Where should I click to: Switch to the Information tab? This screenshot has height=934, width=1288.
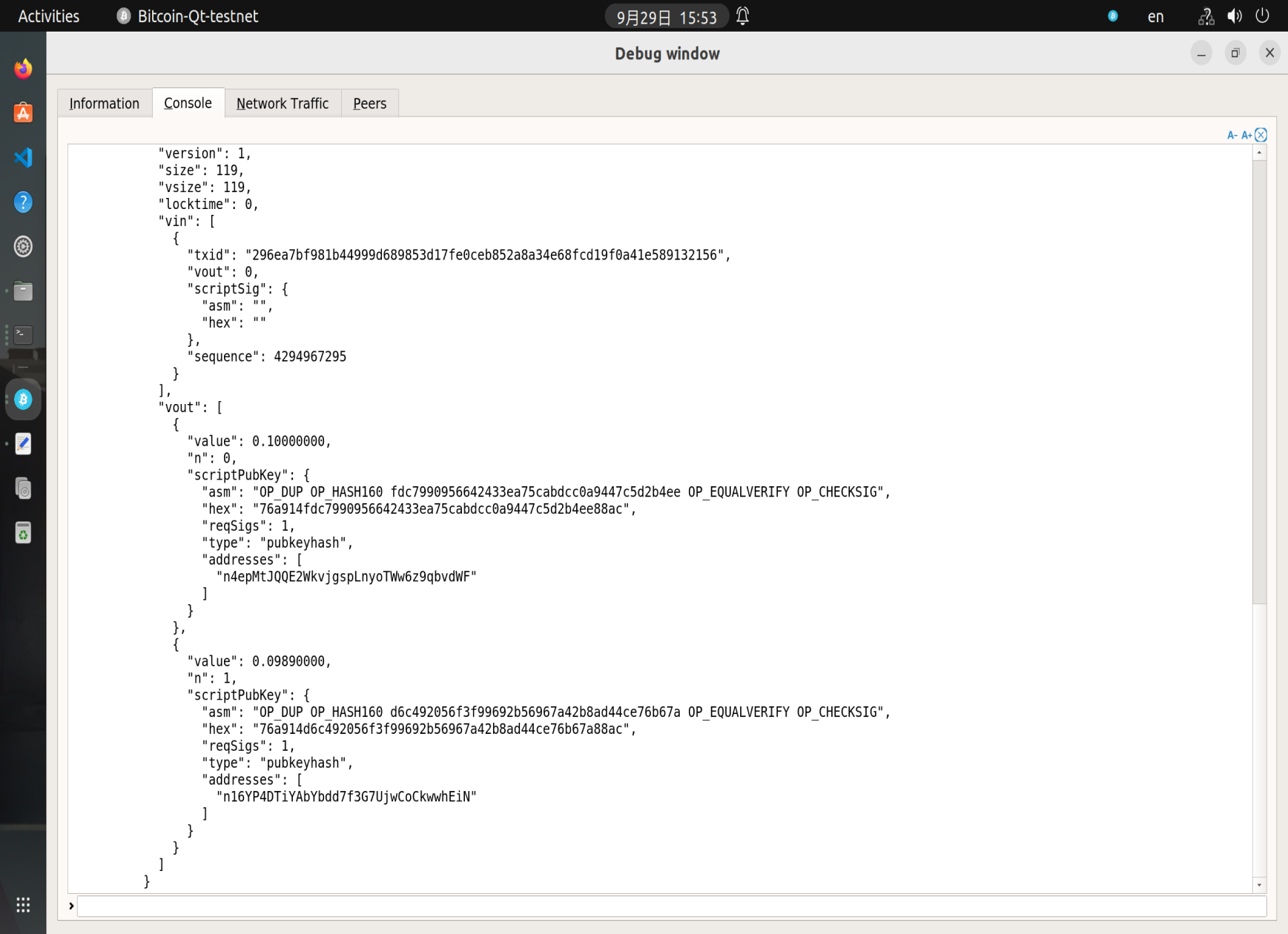tap(105, 104)
